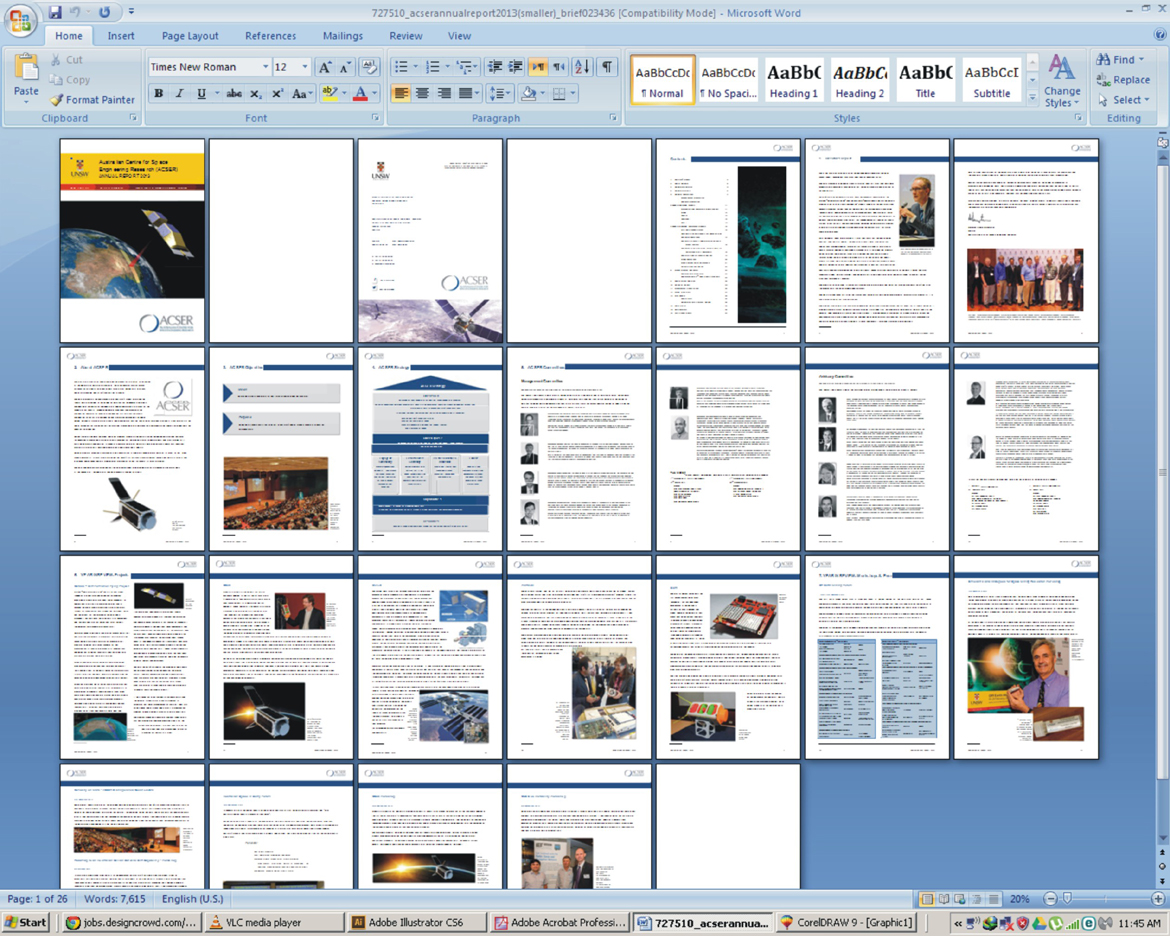This screenshot has width=1170, height=936.
Task: Apply Center text alignment
Action: pos(422,94)
